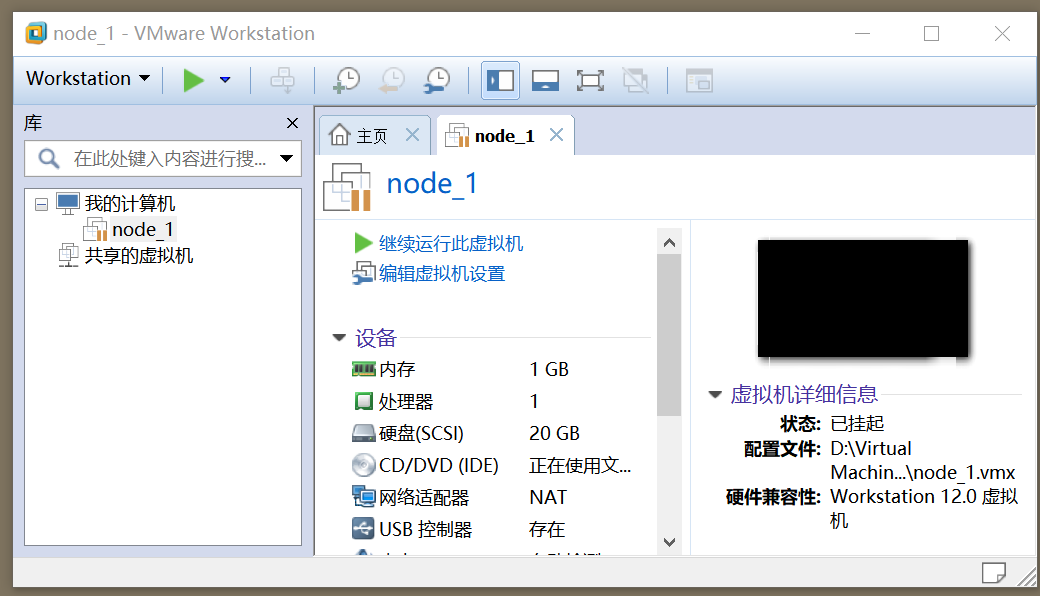The height and width of the screenshot is (596, 1040).
Task: Select the USB 控制器 device row
Action: (x=491, y=529)
